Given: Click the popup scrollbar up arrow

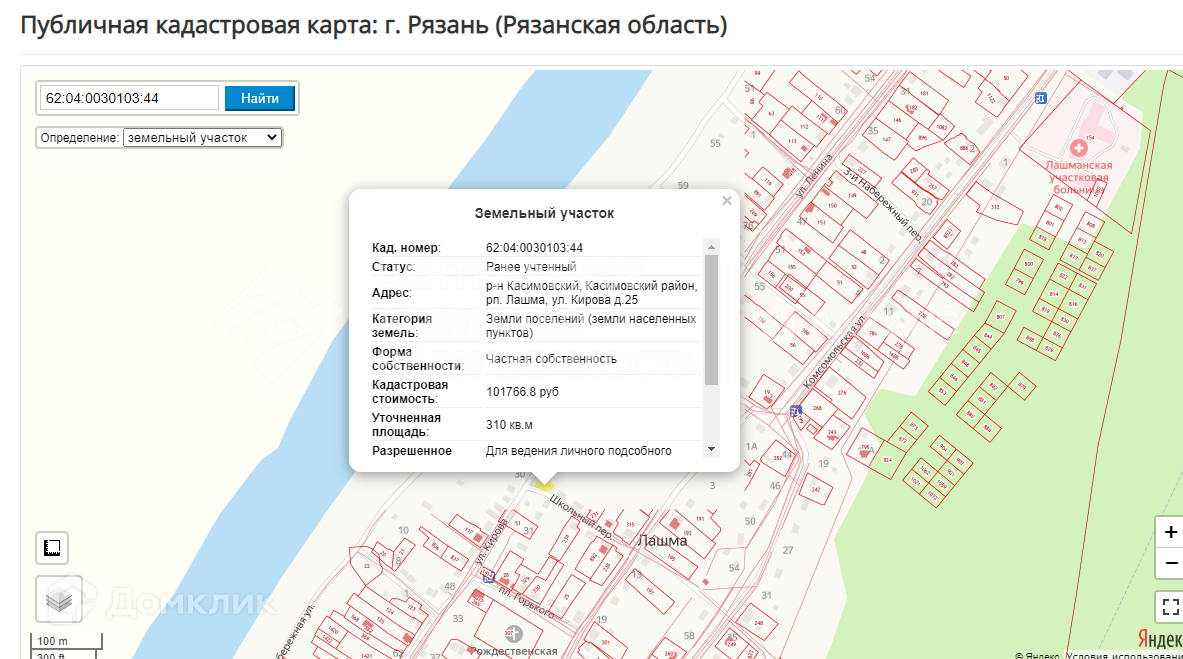Looking at the screenshot, I should pyautogui.click(x=711, y=246).
